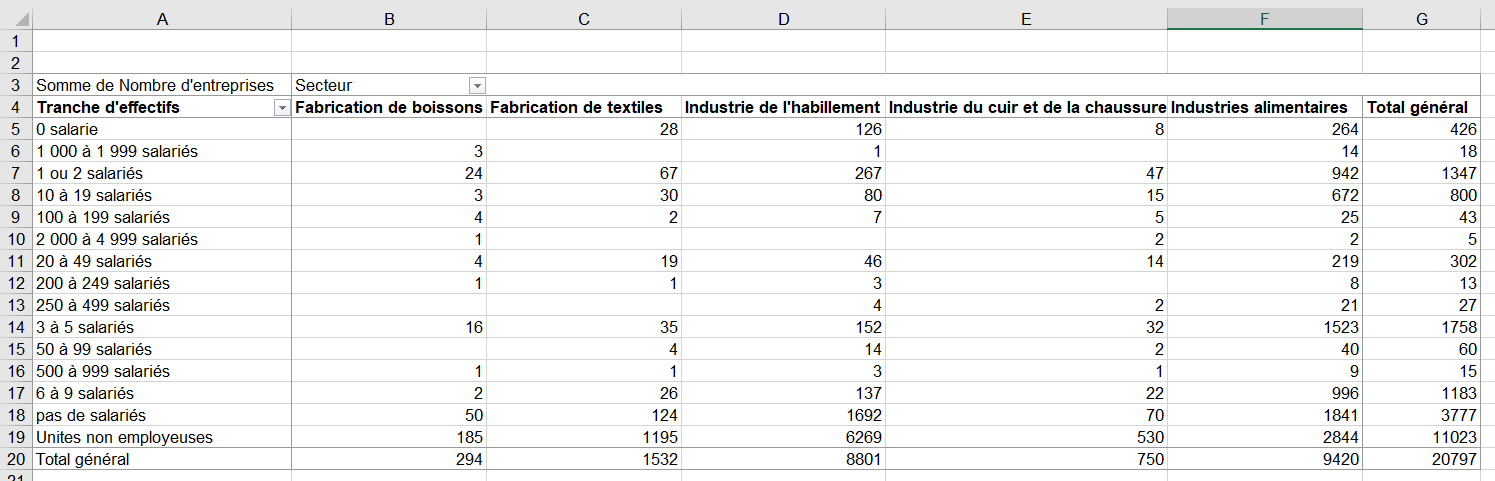Viewport: 1495px width, 481px height.
Task: Select the 'Industrie de l'habillement' header cell
Action: pos(782,107)
